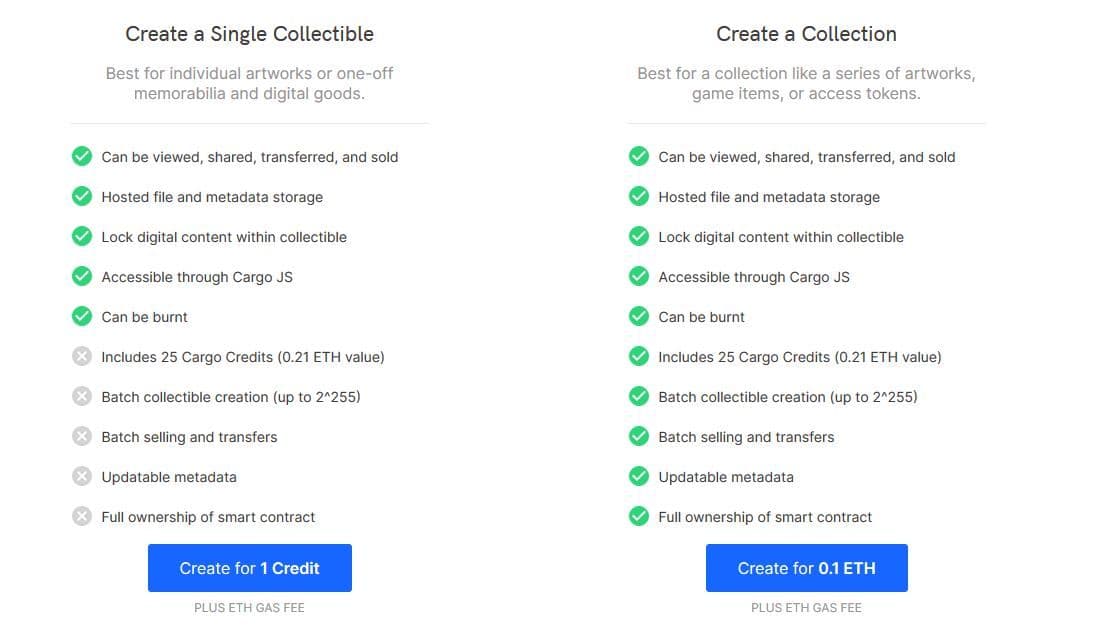Click Collection's 'Includes 25 Cargo Credits' text
The height and width of the screenshot is (629, 1096).
[x=799, y=357]
